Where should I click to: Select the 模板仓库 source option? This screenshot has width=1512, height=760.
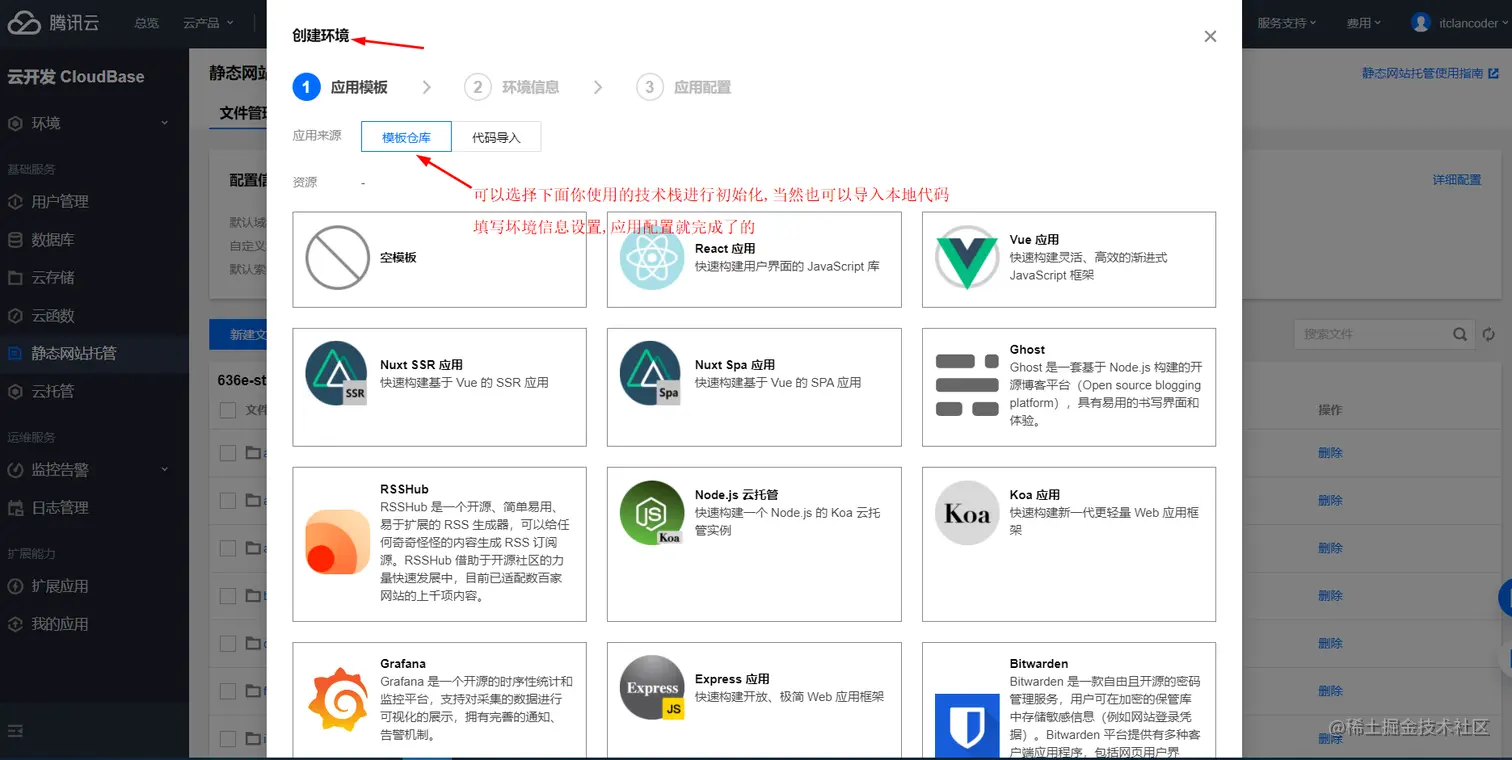[406, 137]
